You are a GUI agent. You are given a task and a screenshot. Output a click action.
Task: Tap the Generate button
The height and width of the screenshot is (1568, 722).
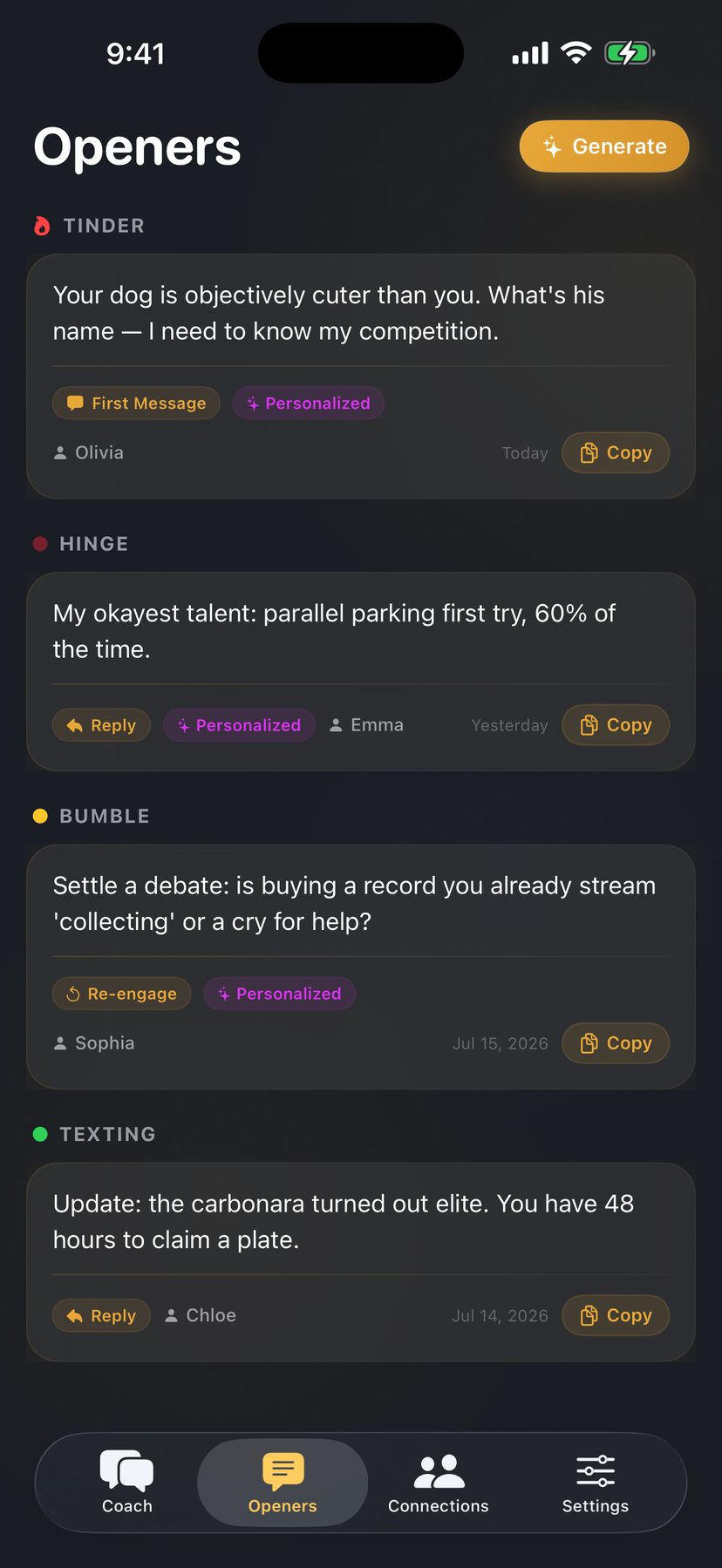coord(604,146)
